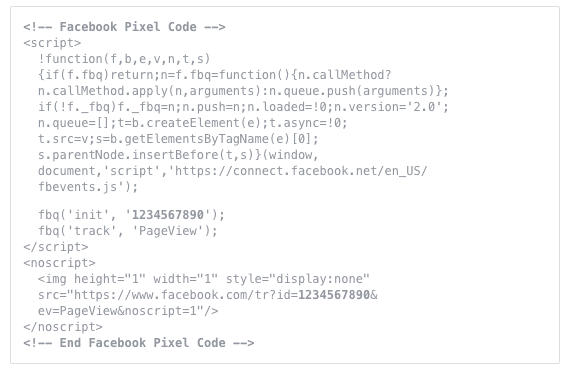The width and height of the screenshot is (577, 378).
Task: Click the bold 1234567890 in img src
Action: (334, 295)
